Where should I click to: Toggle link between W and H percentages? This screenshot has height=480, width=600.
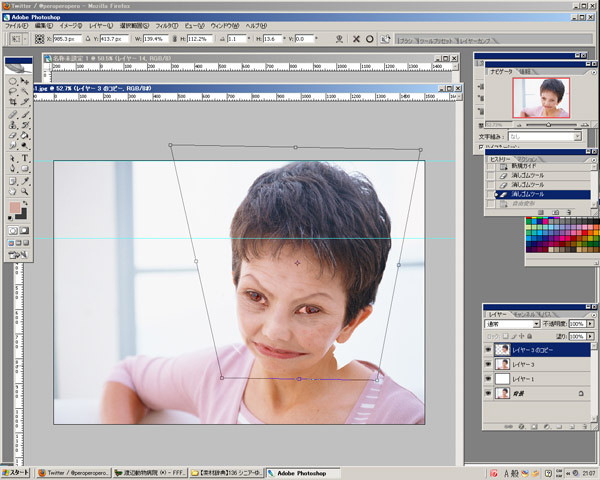174,39
